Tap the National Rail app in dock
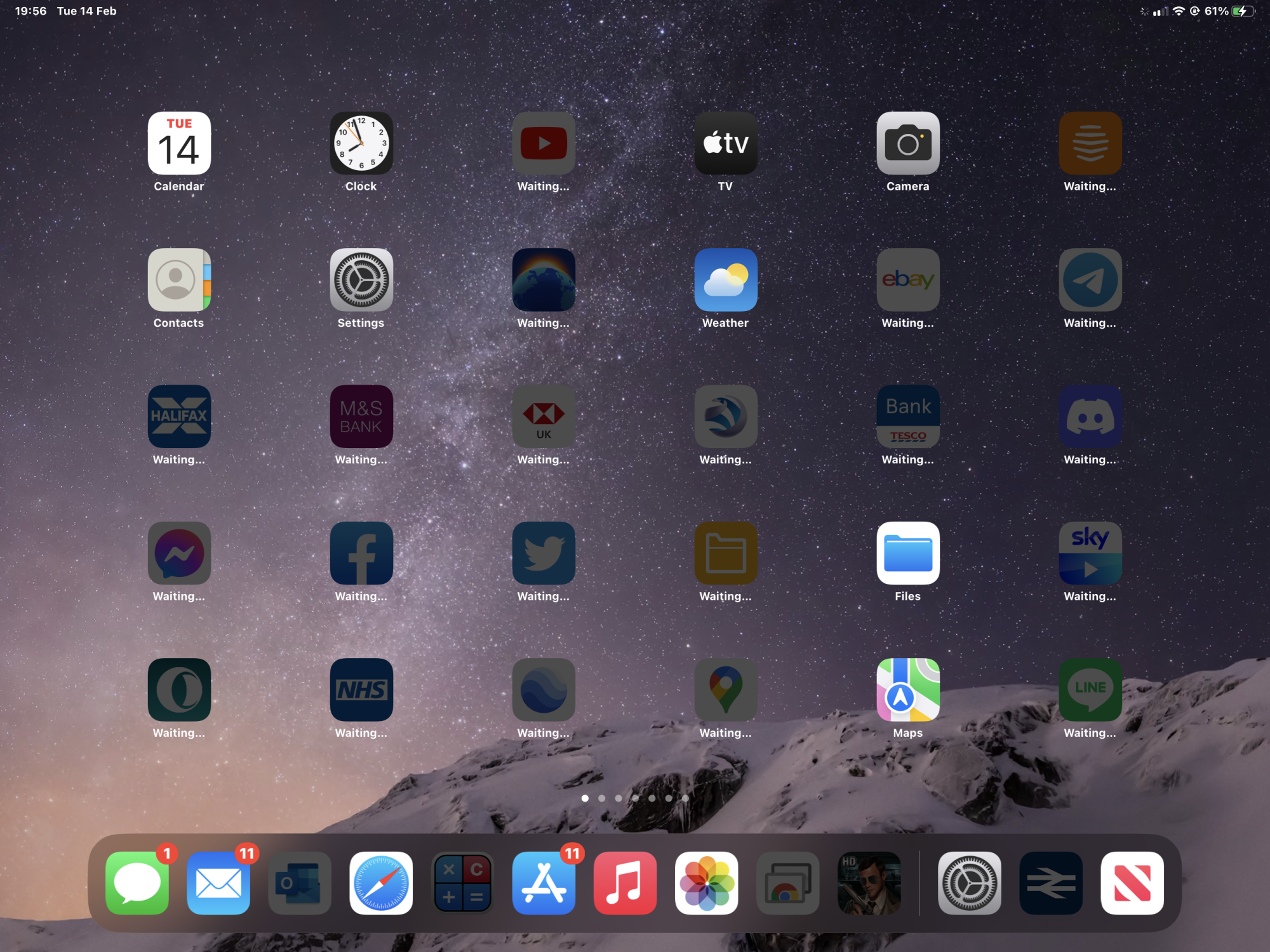Viewport: 1270px width, 952px height. [x=1051, y=883]
